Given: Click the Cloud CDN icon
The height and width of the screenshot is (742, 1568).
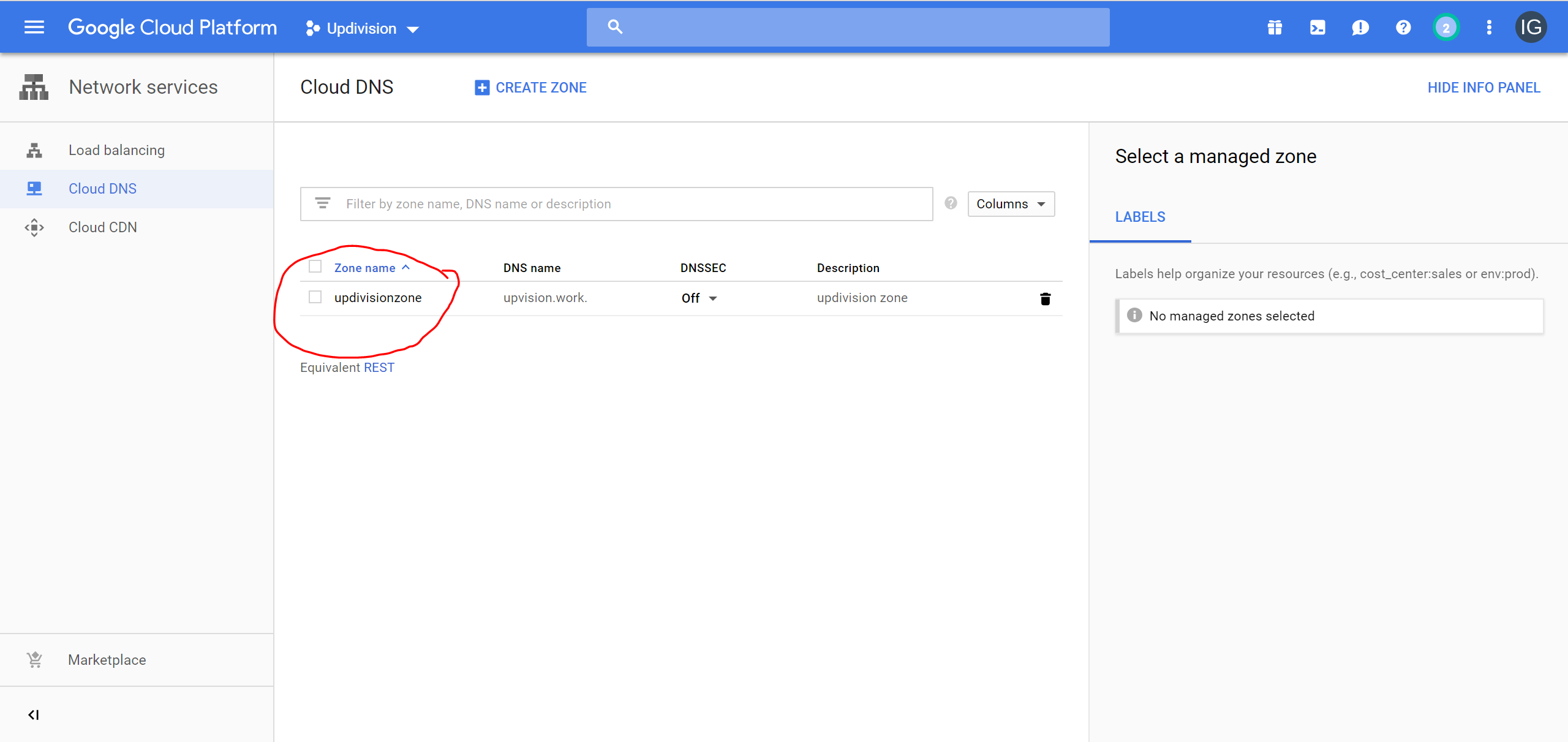Looking at the screenshot, I should coord(34,227).
